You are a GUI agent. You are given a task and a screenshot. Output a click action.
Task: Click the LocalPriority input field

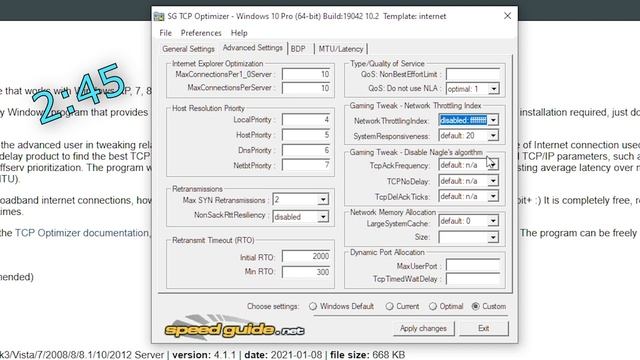[306, 120]
